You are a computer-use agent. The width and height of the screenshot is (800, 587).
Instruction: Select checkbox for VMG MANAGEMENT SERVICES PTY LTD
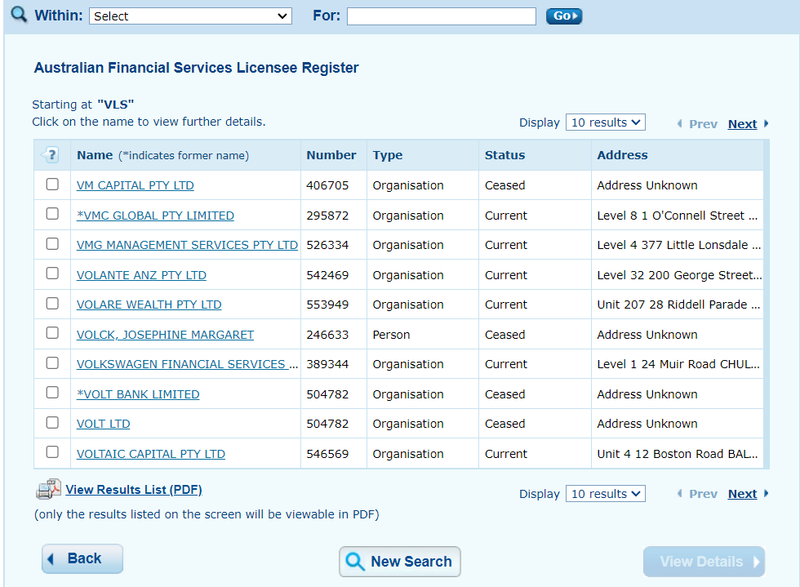[52, 244]
